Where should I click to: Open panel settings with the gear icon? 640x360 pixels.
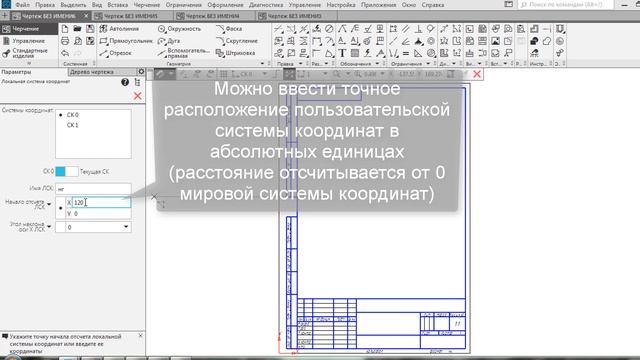pyautogui.click(x=141, y=72)
